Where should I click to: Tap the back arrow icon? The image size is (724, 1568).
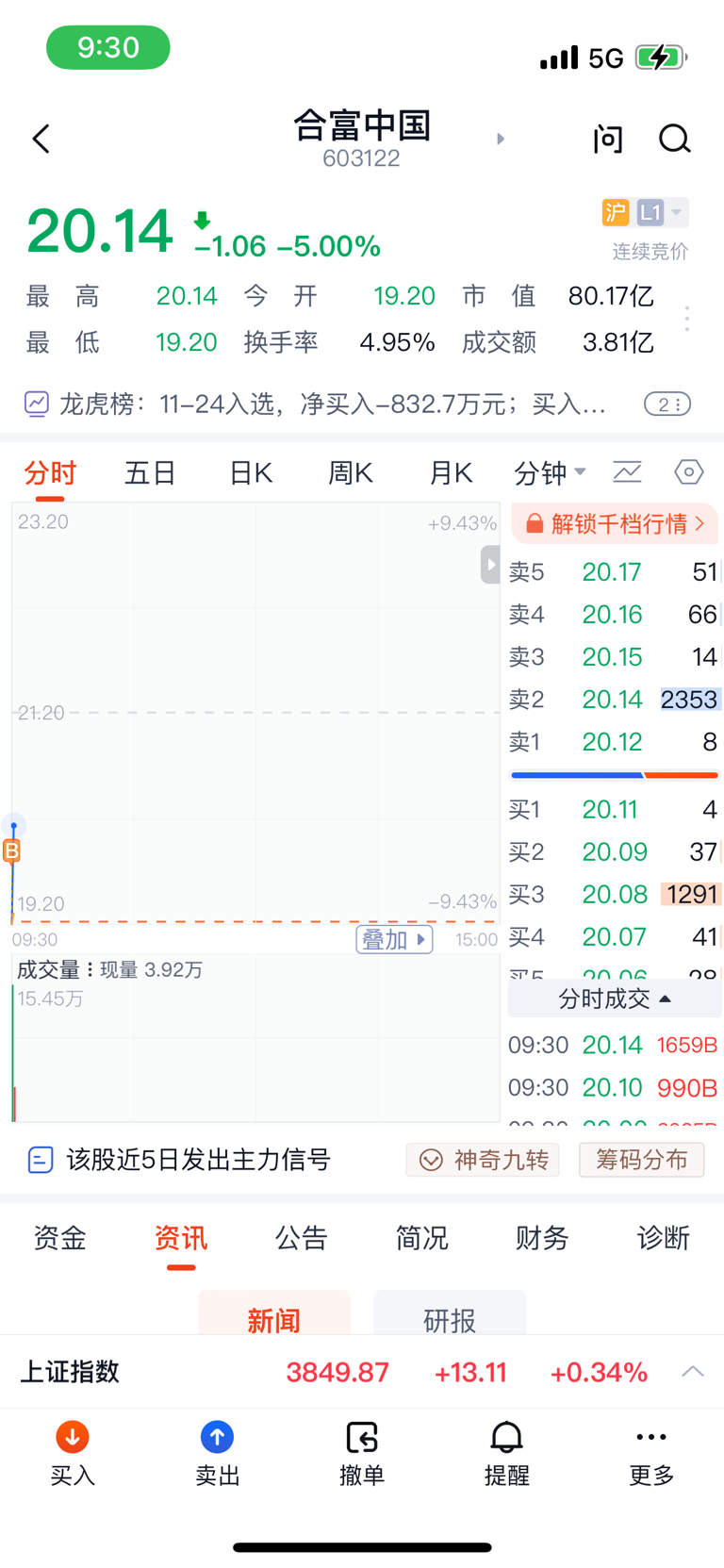41,140
